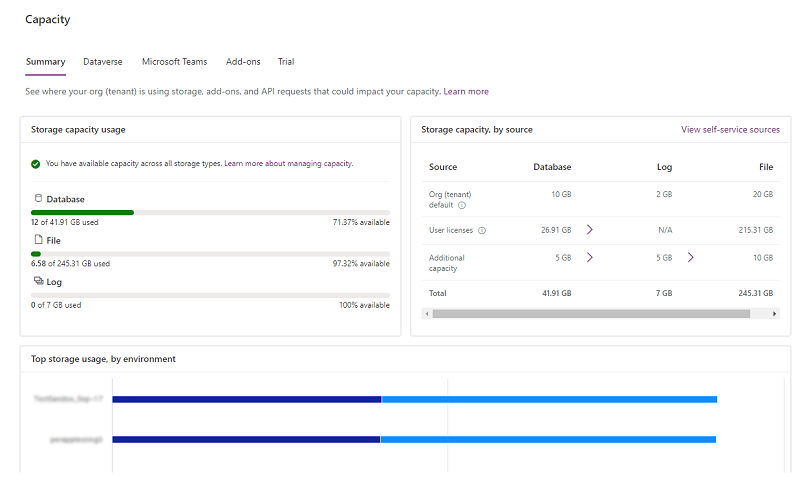Click the green available-capacity checkmark icon
This screenshot has height=477, width=800.
tap(36, 163)
